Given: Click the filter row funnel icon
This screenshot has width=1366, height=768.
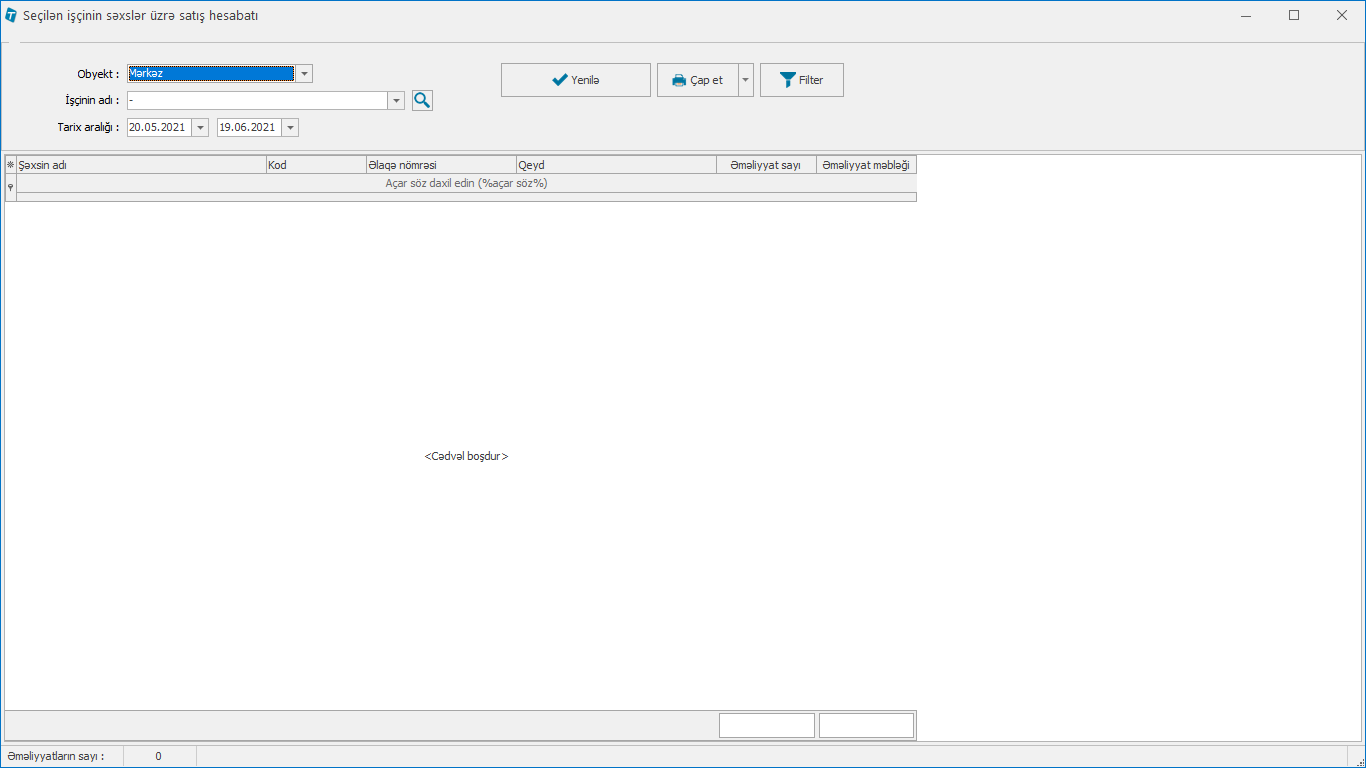Looking at the screenshot, I should [10, 186].
